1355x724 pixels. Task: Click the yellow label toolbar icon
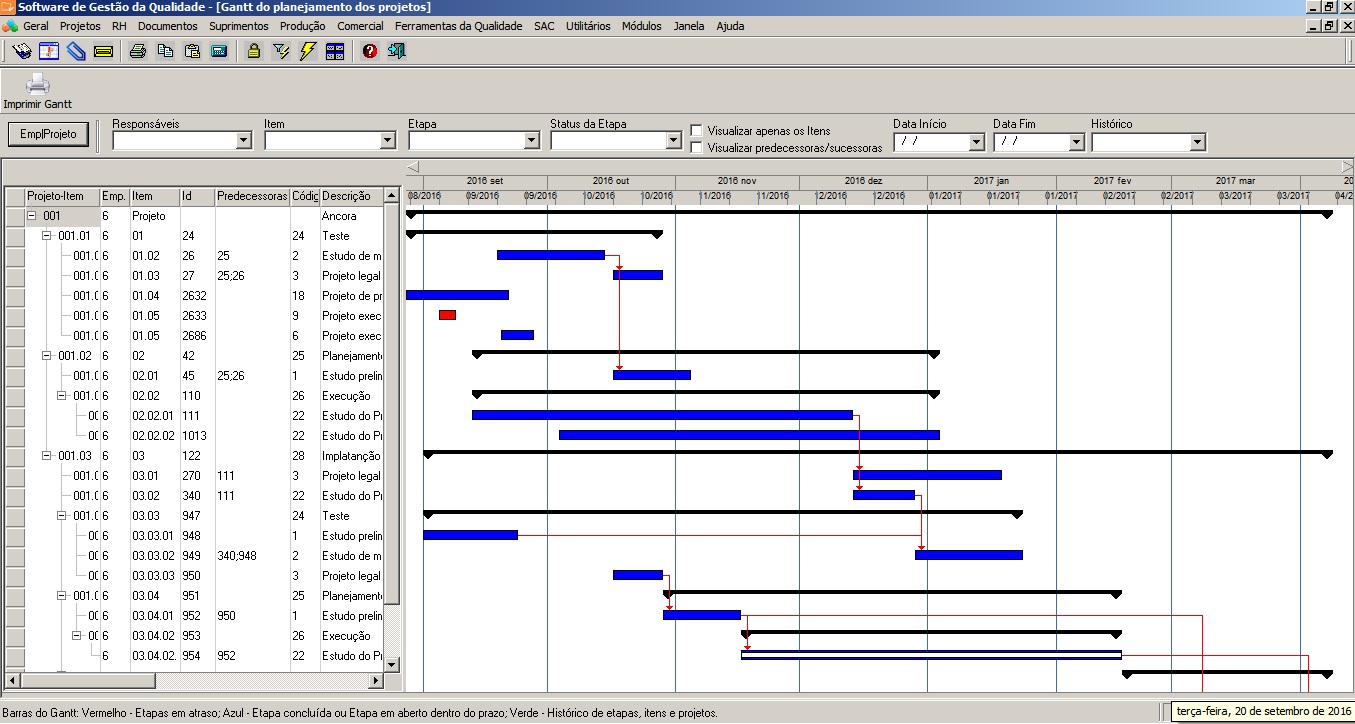pos(103,51)
